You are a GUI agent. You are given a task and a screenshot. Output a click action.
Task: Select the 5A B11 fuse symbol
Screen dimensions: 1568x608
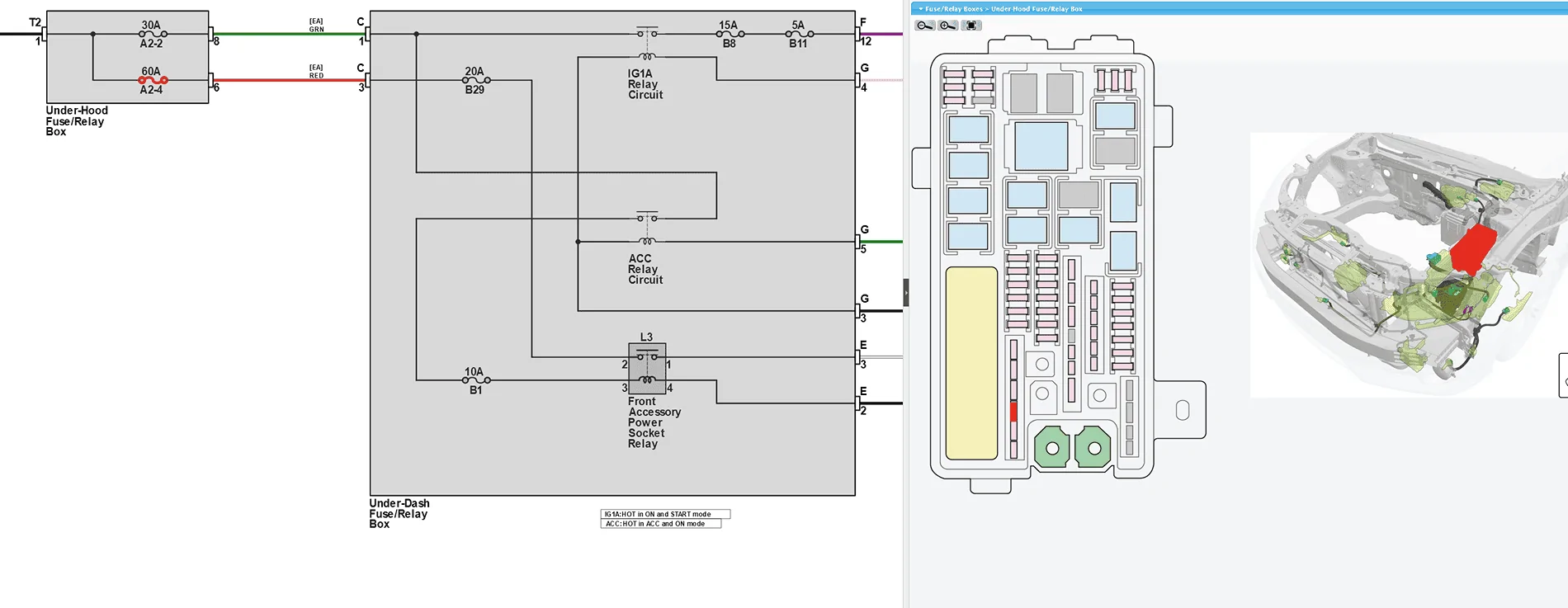(x=800, y=34)
